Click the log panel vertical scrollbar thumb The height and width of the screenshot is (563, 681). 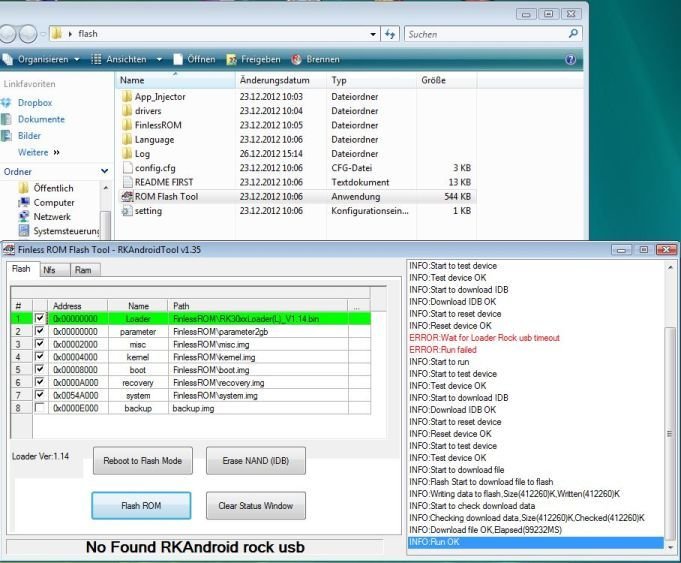point(670,433)
